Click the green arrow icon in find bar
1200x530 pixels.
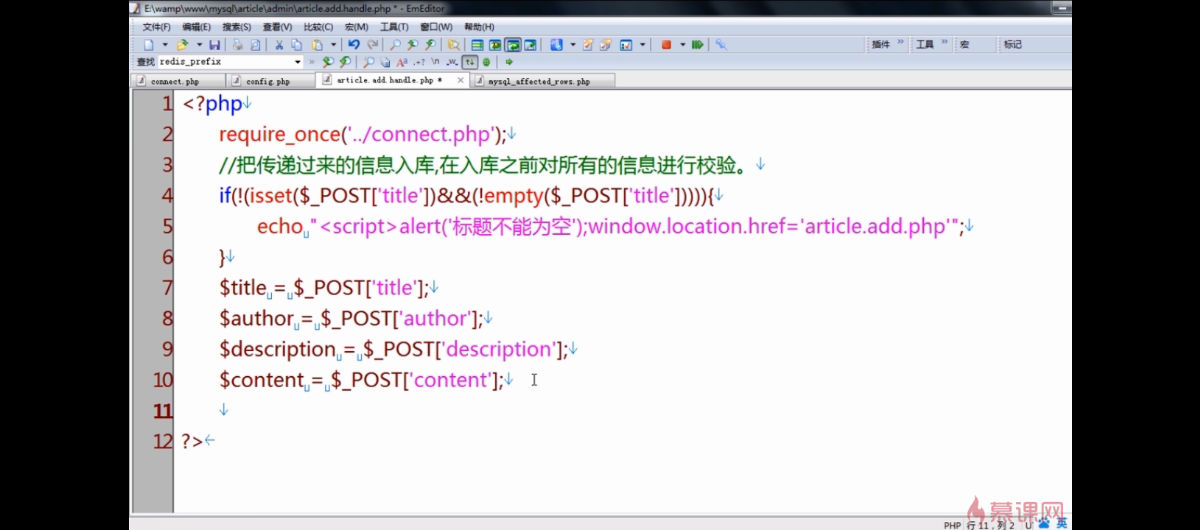[508, 62]
